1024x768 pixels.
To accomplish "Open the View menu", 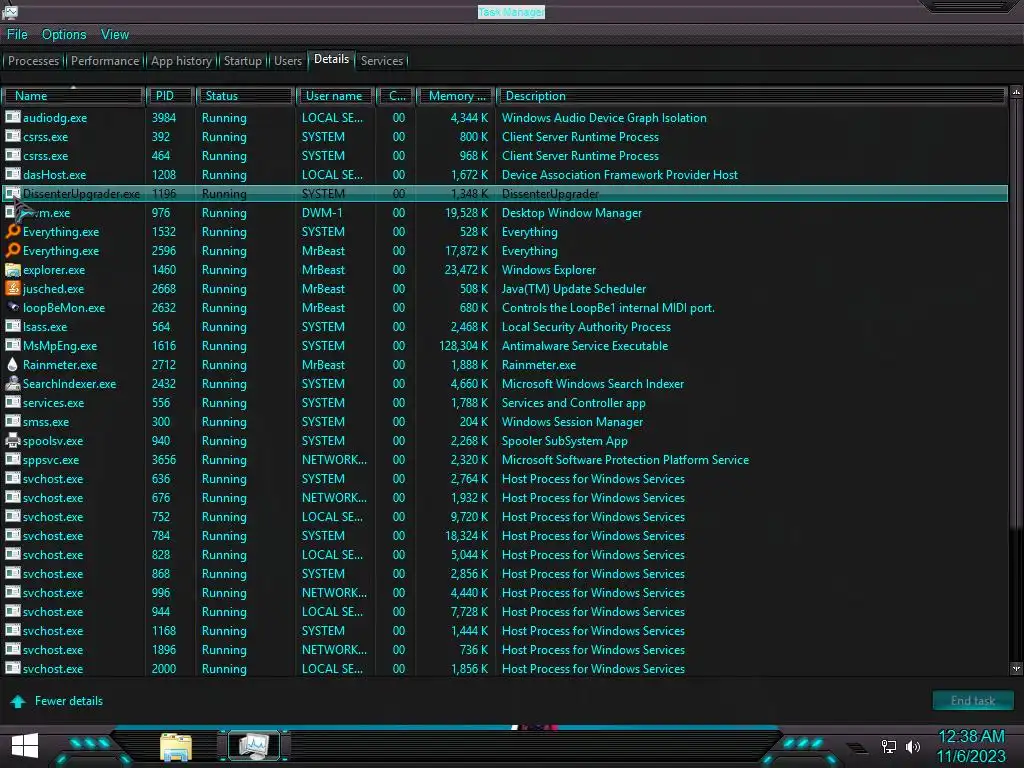I will tap(115, 35).
